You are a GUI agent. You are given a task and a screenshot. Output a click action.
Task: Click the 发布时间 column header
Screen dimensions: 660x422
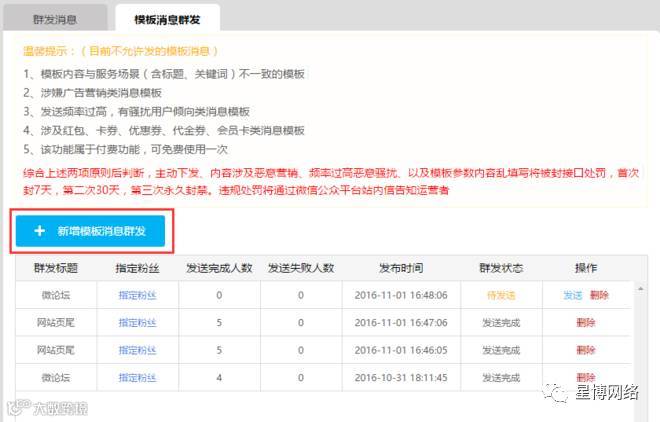401,268
